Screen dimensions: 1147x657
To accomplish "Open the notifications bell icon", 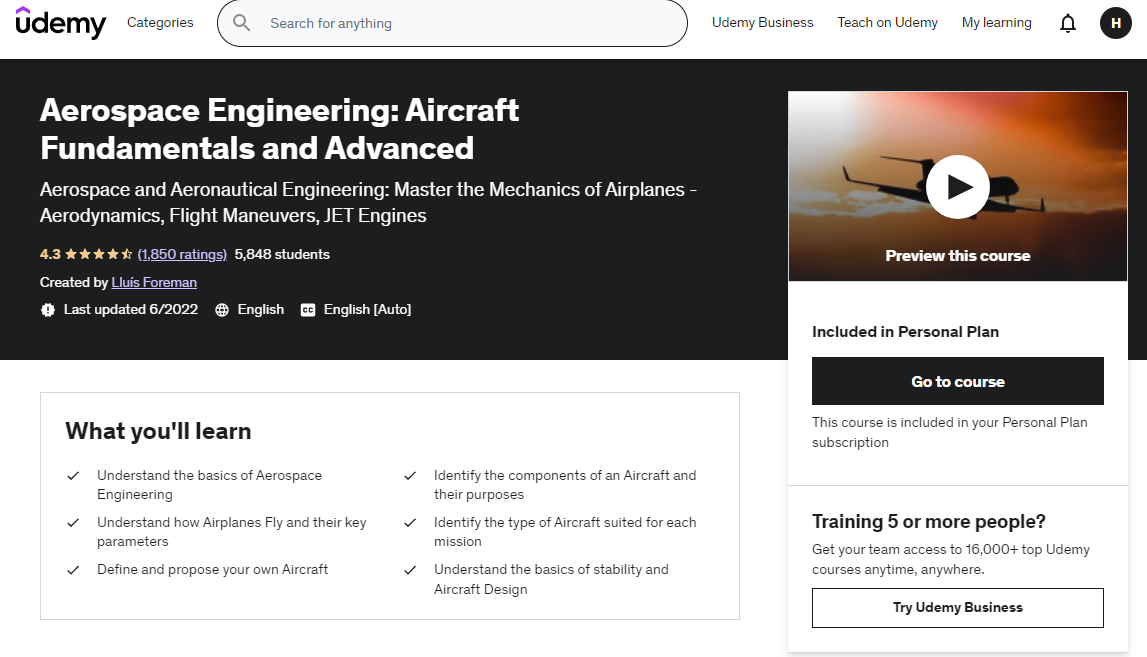I will (1068, 23).
